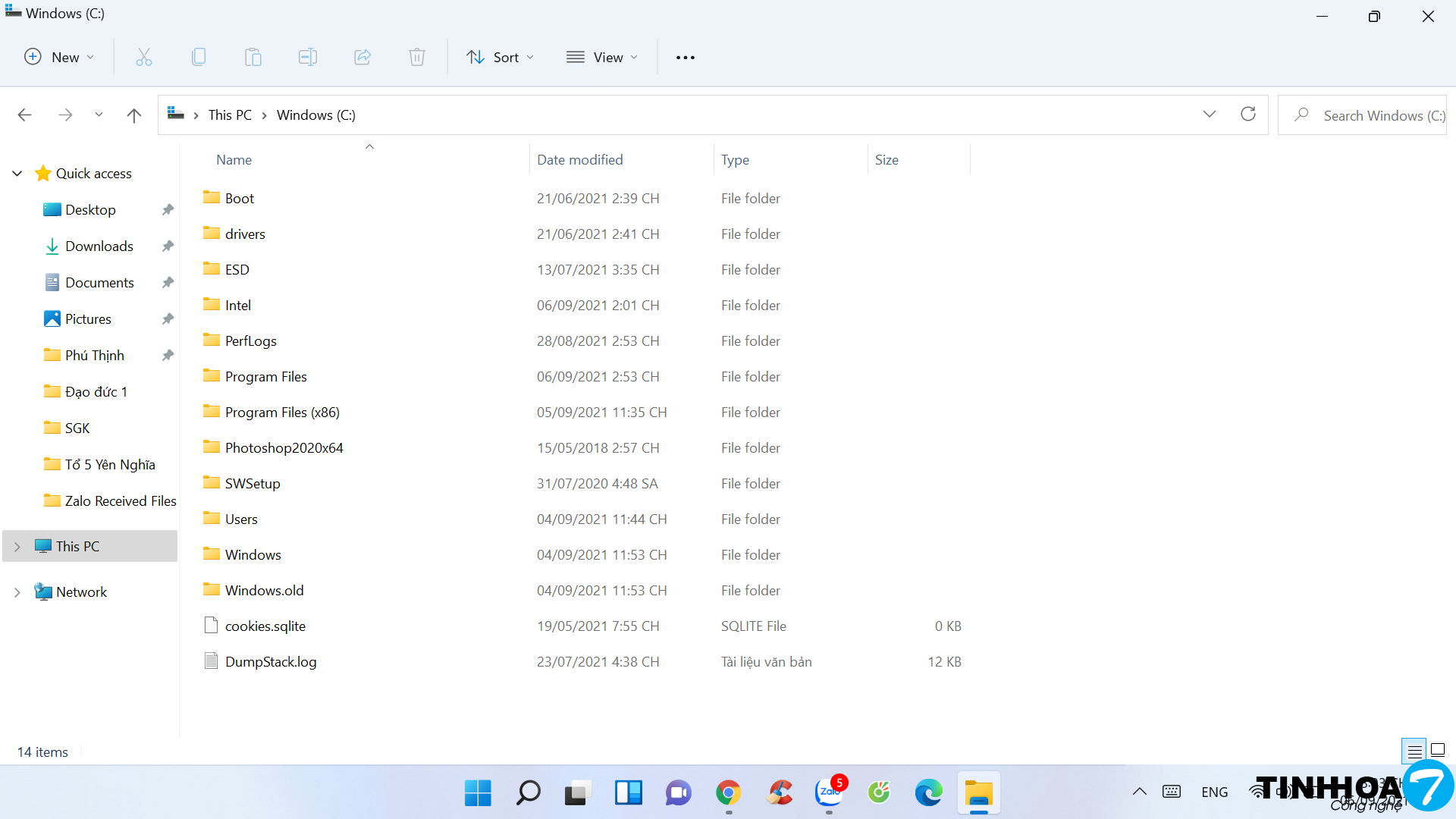Screen dimensions: 1456x819
Task: Click the Copy icon in toolbar
Action: 199,57
